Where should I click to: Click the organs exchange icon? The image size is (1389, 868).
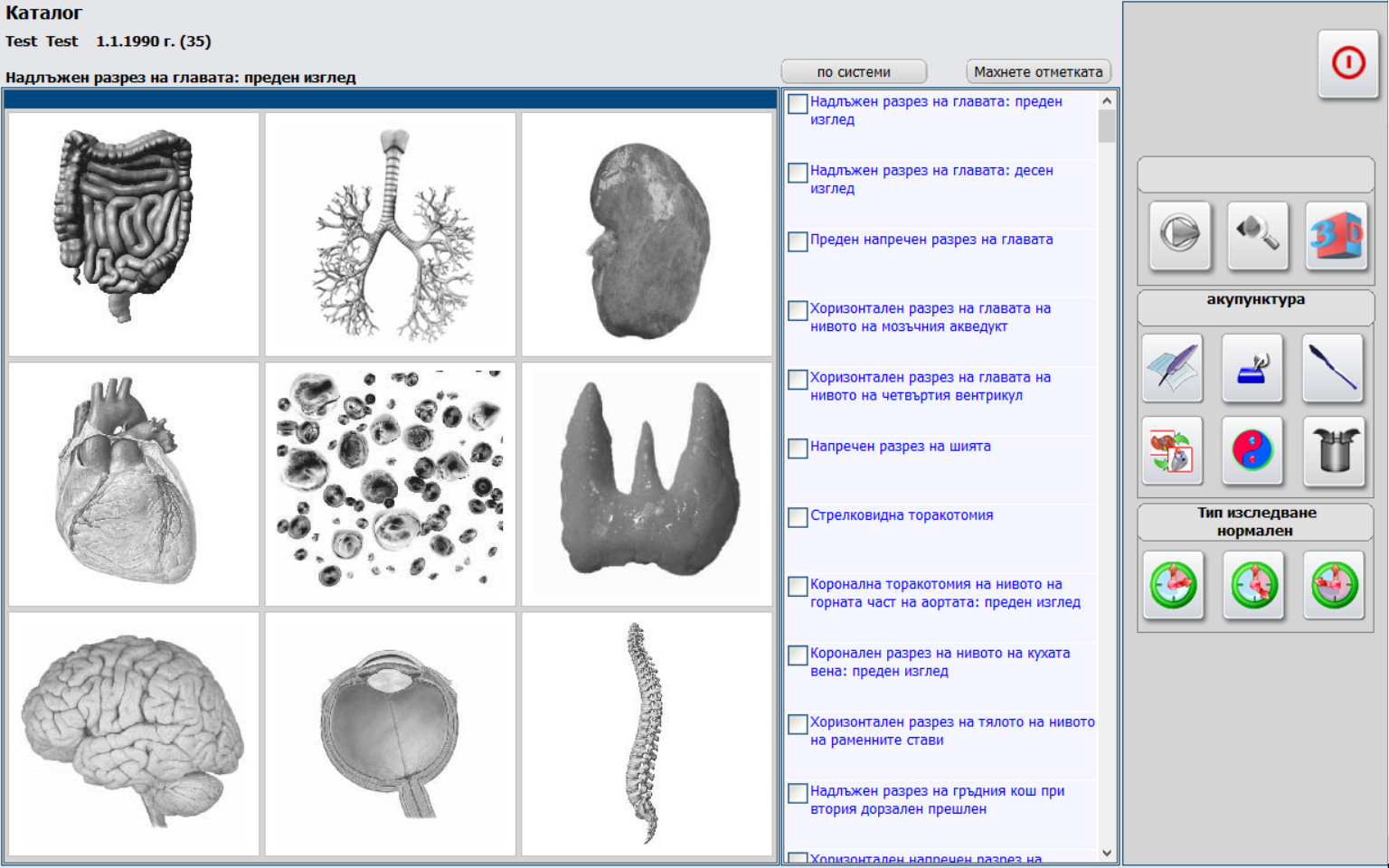tap(1172, 450)
